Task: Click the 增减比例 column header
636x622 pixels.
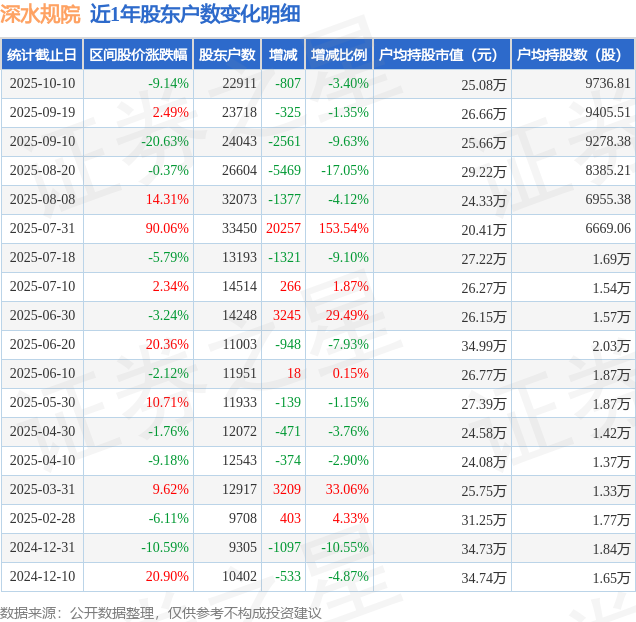Action: click(x=339, y=55)
